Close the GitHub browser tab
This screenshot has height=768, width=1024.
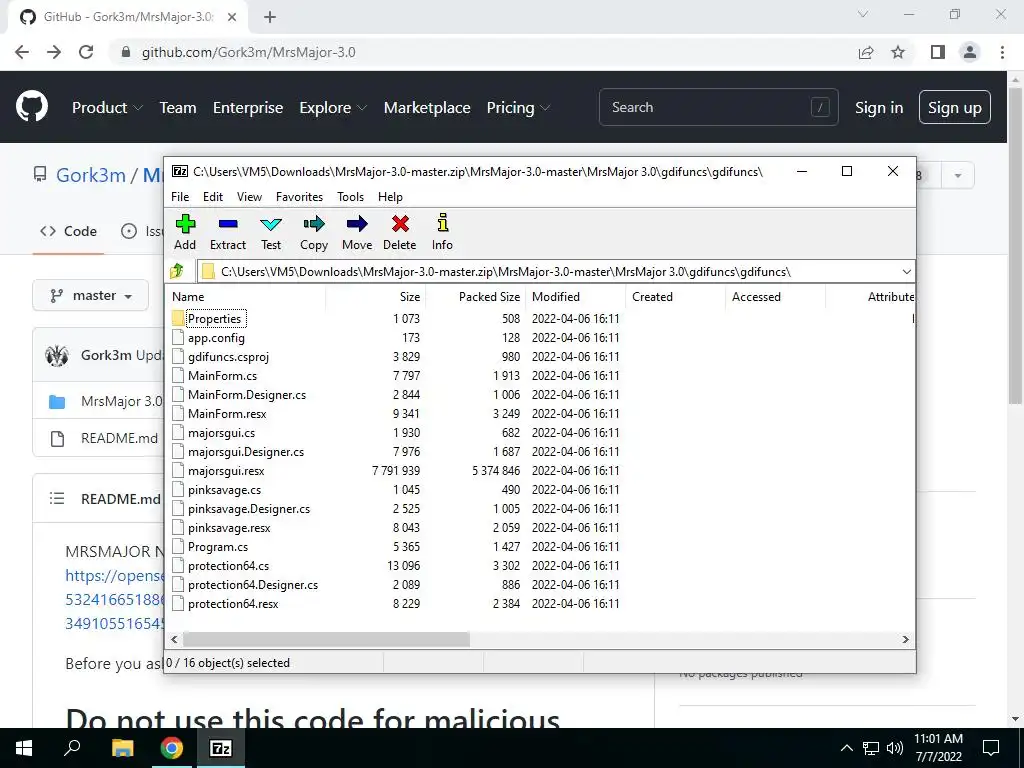tap(232, 17)
